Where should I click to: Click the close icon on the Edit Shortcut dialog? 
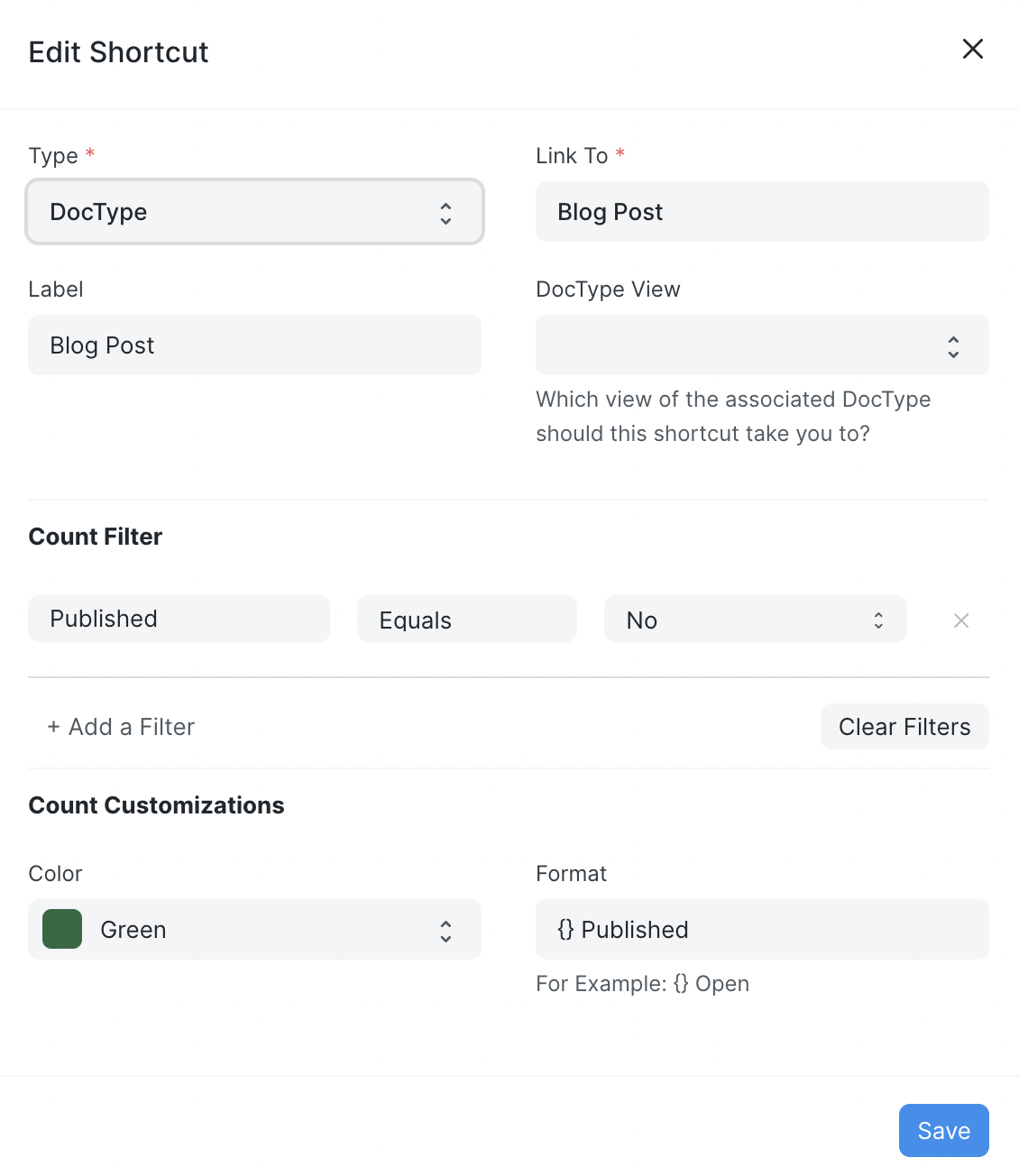(973, 50)
